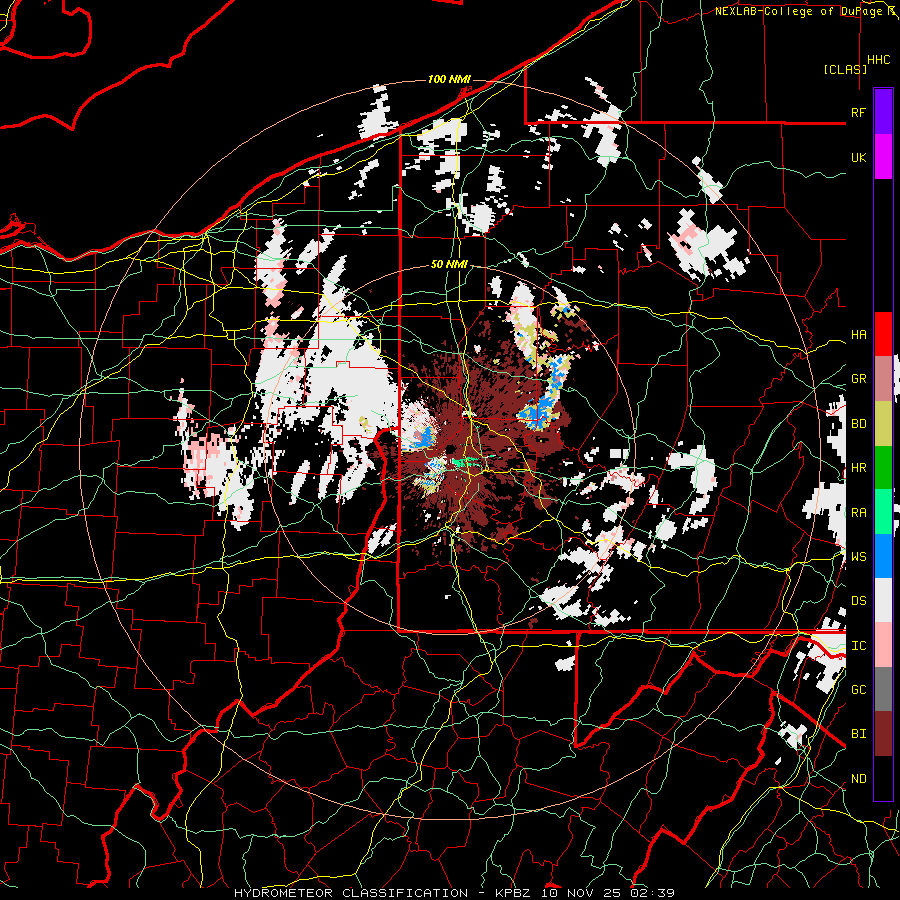The image size is (900, 900).
Task: Click the 50 NMI range ring label
Action: pos(449,264)
